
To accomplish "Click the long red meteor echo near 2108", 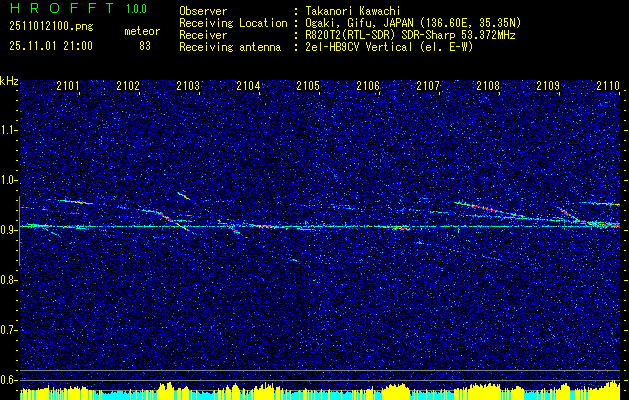I will (x=489, y=209).
